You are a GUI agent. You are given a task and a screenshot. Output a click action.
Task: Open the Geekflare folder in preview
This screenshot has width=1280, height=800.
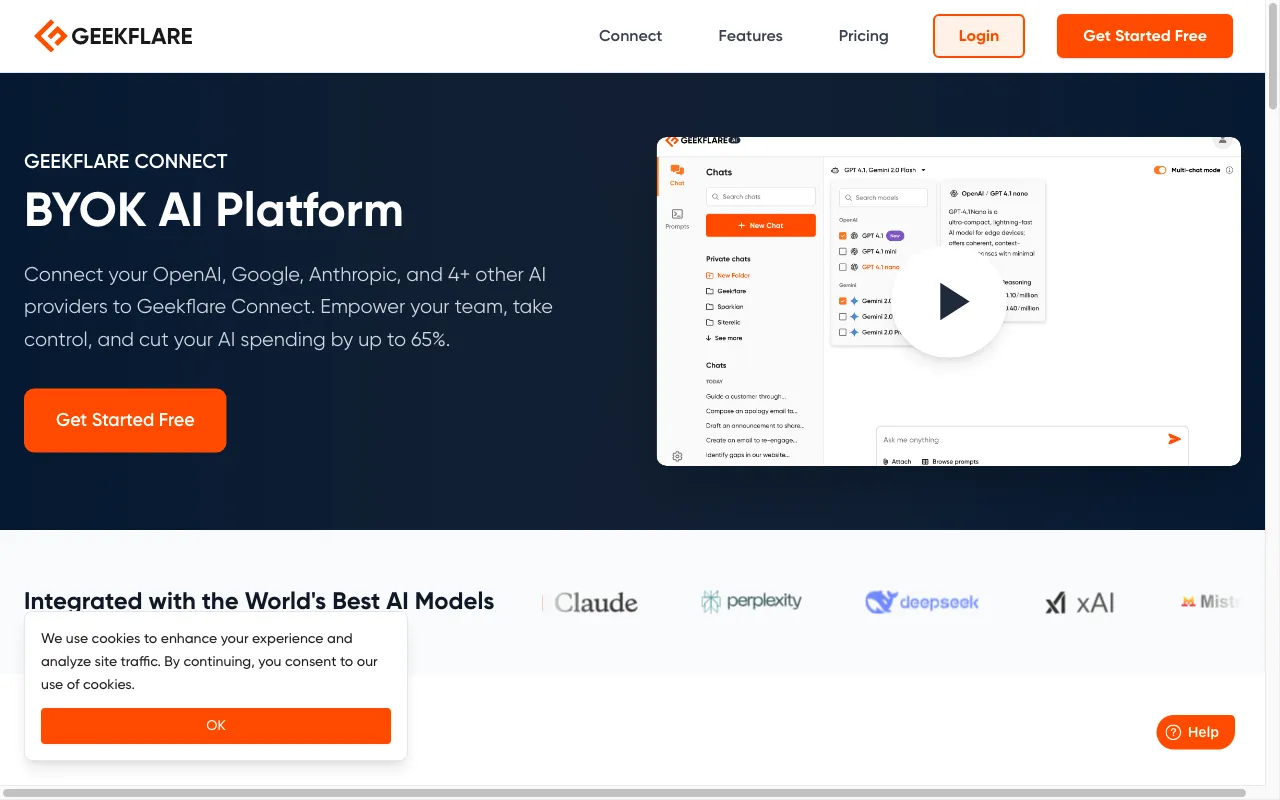click(726, 291)
